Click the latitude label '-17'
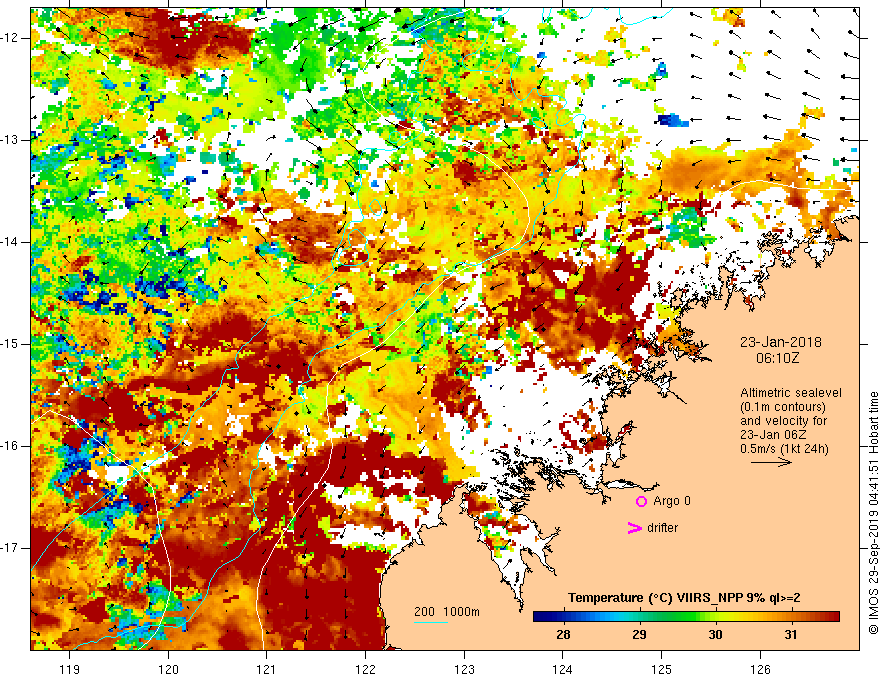880x680 pixels. click(11, 548)
